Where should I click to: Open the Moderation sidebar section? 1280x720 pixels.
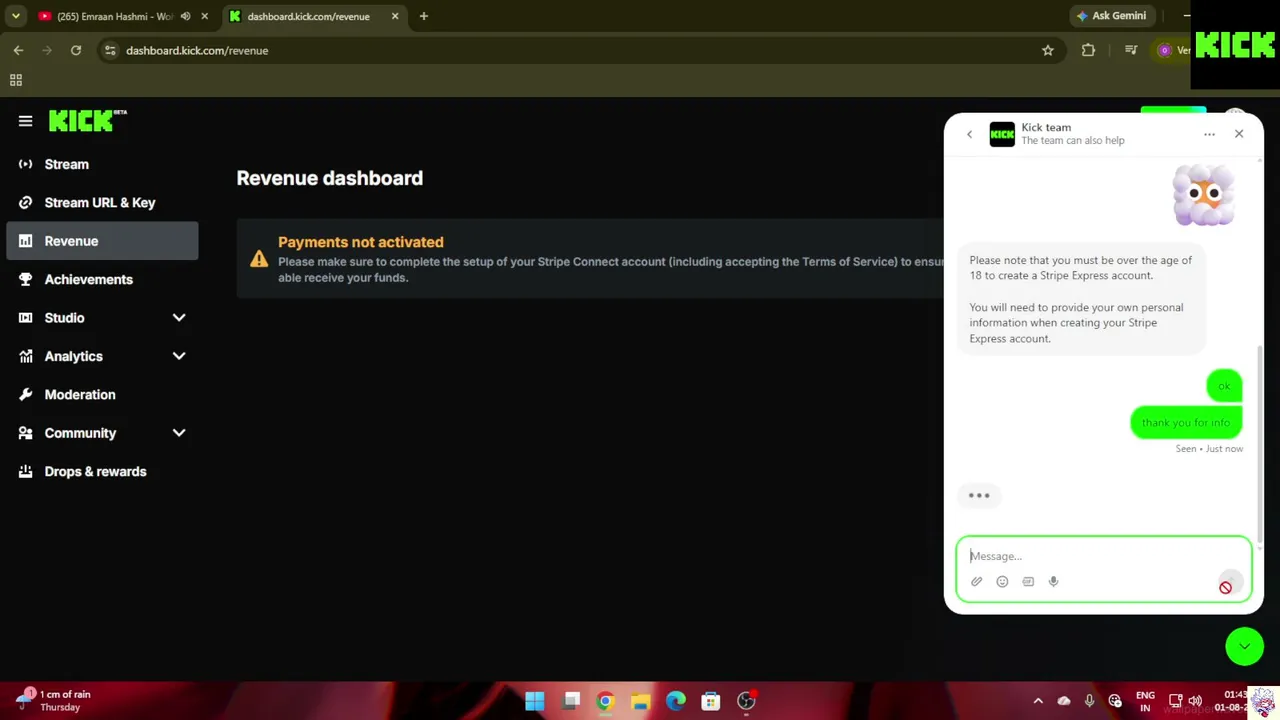pyautogui.click(x=102, y=394)
